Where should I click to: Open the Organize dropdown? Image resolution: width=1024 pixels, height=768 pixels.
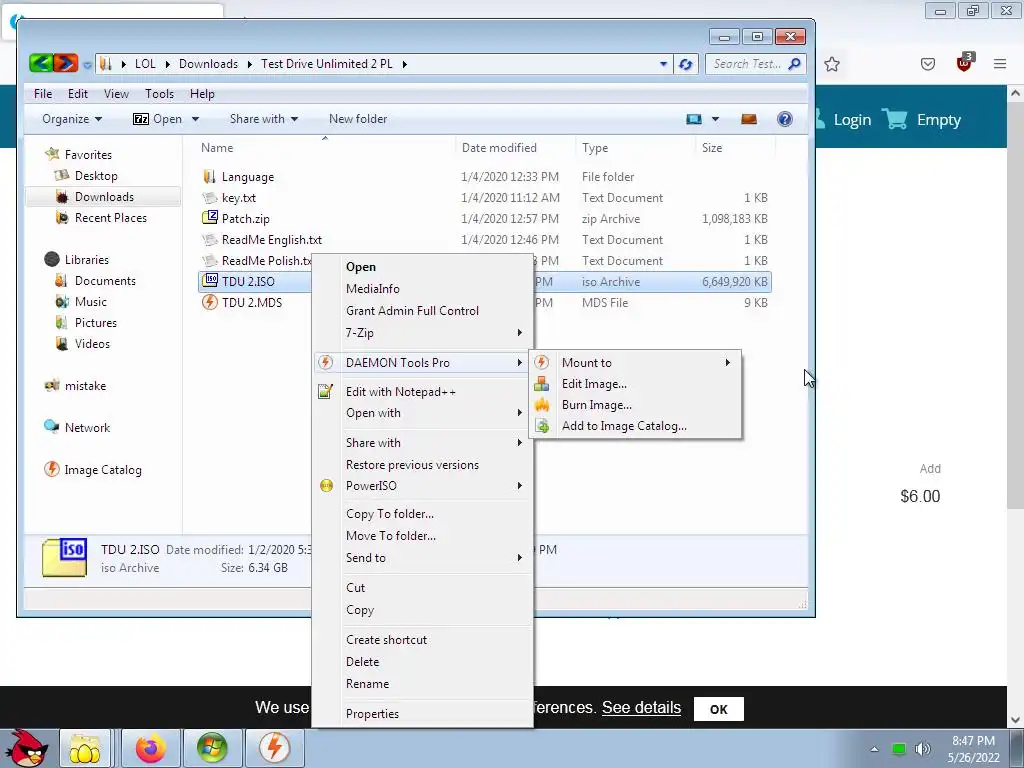point(72,119)
